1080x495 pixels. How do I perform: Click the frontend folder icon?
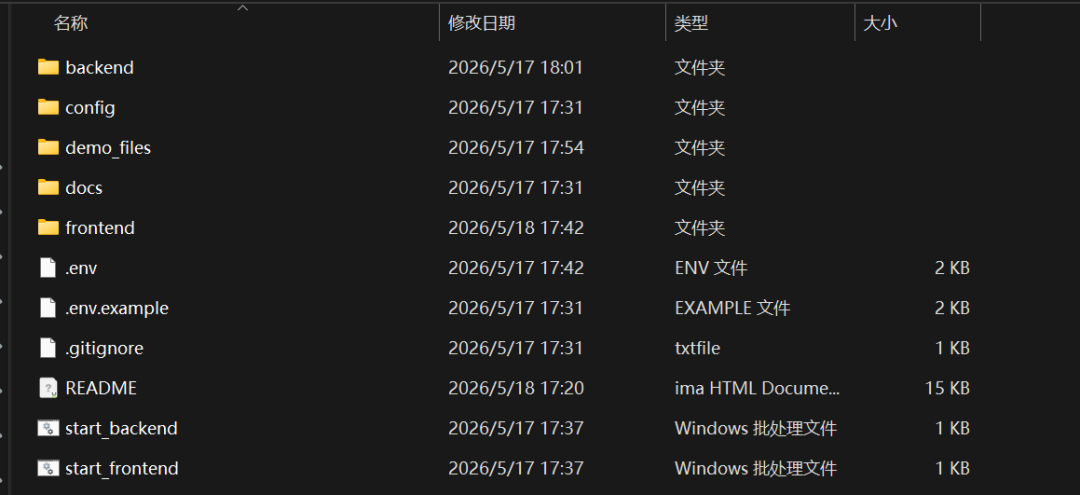point(48,227)
